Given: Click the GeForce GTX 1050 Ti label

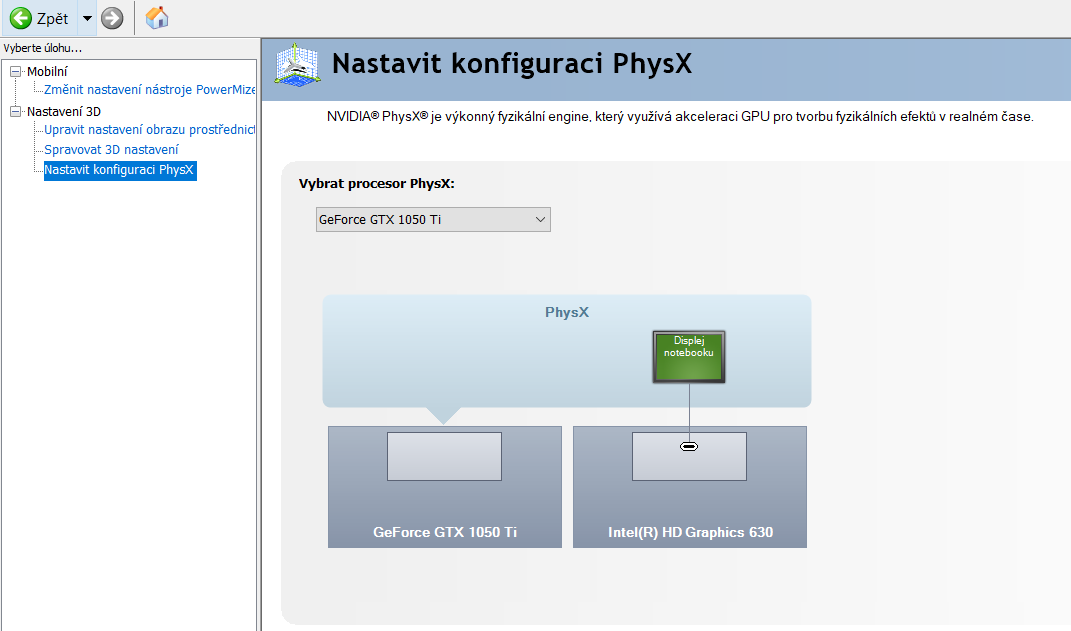Looking at the screenshot, I should coord(445,532).
